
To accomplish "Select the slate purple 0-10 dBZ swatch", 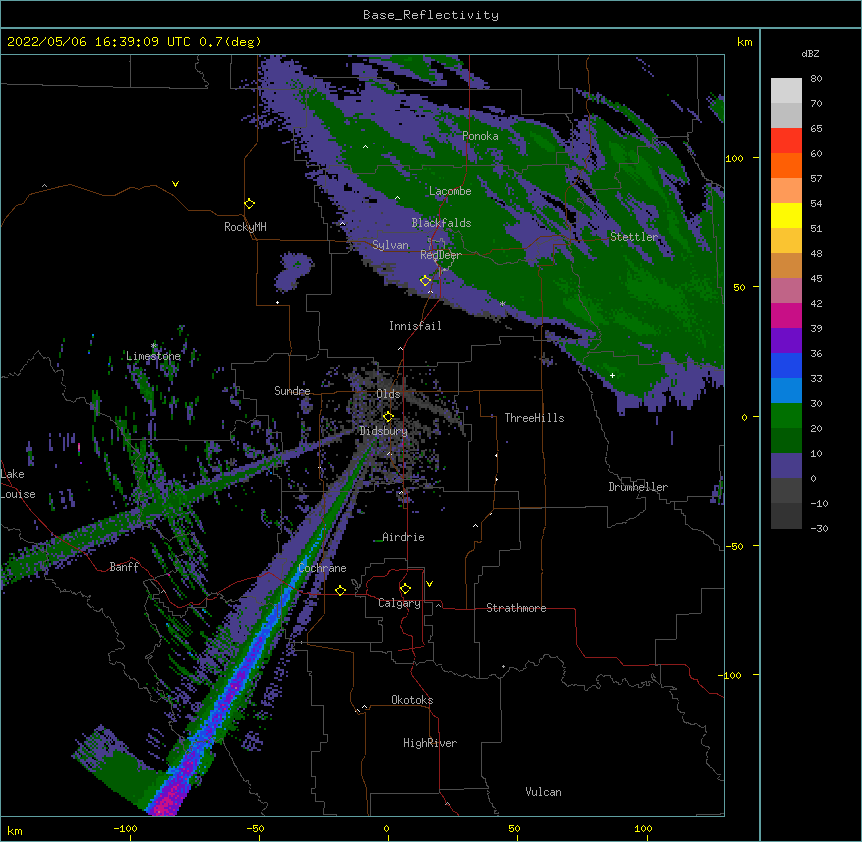I will click(786, 466).
